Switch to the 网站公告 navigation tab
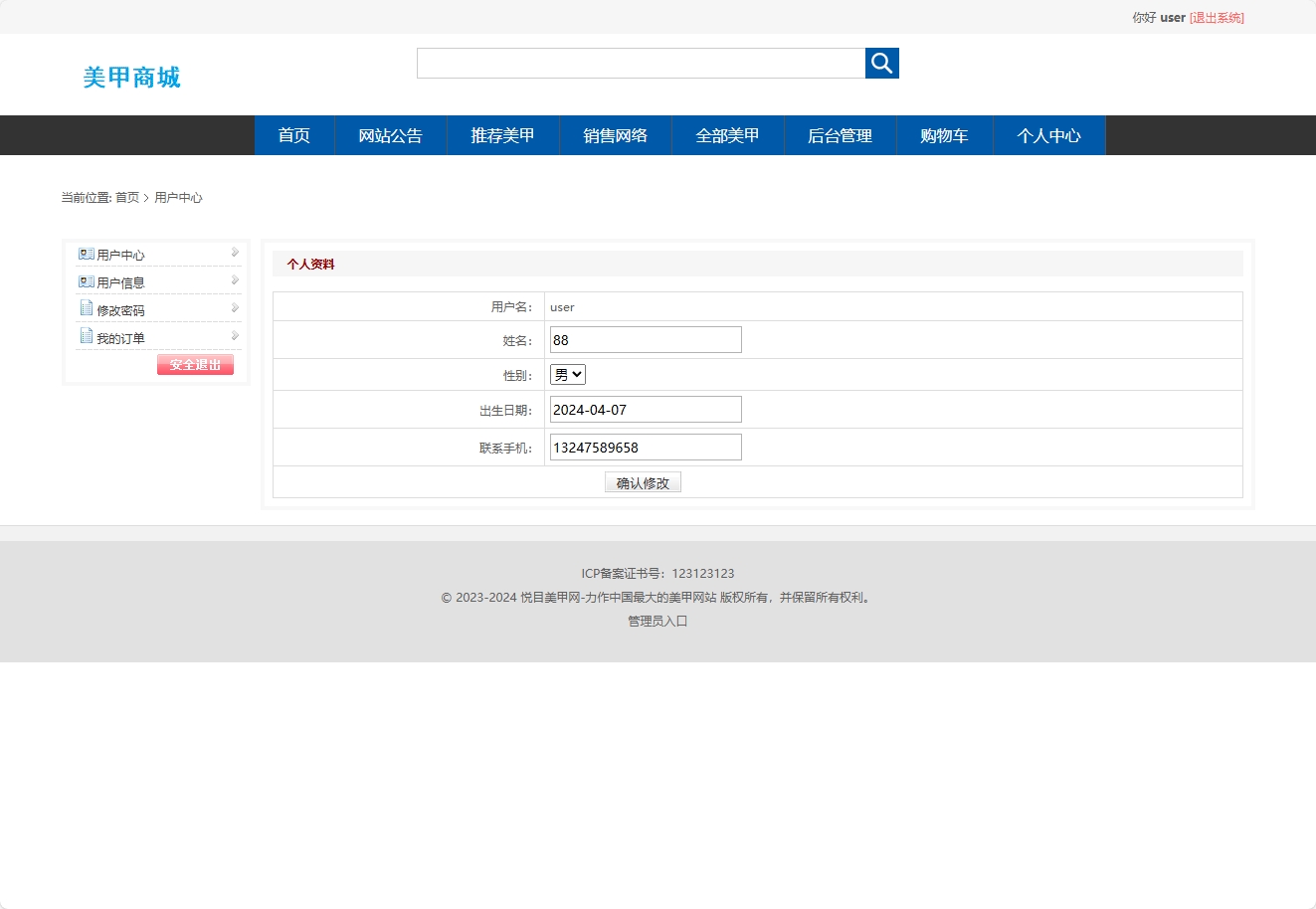 click(x=390, y=135)
